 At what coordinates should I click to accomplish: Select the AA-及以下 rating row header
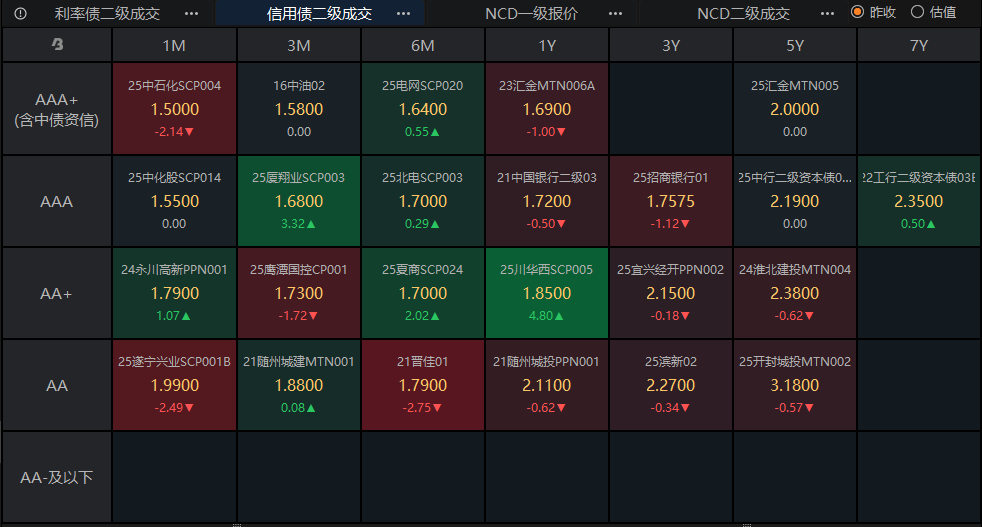click(57, 477)
